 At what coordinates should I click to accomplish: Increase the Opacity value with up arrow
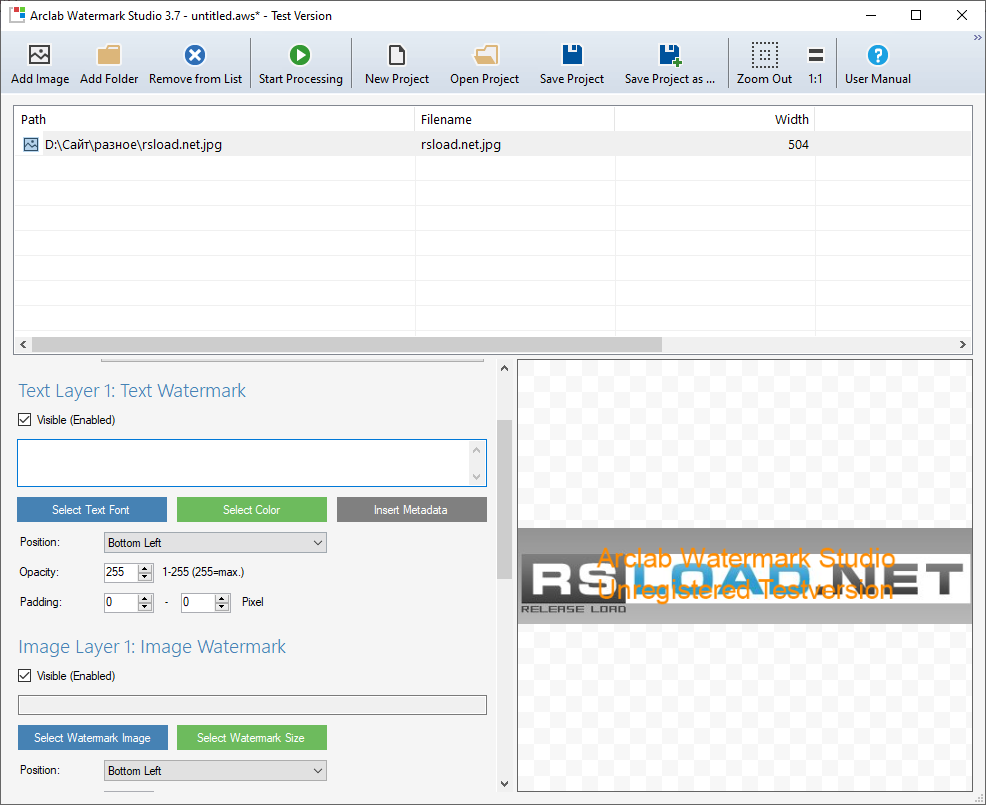coord(145,568)
